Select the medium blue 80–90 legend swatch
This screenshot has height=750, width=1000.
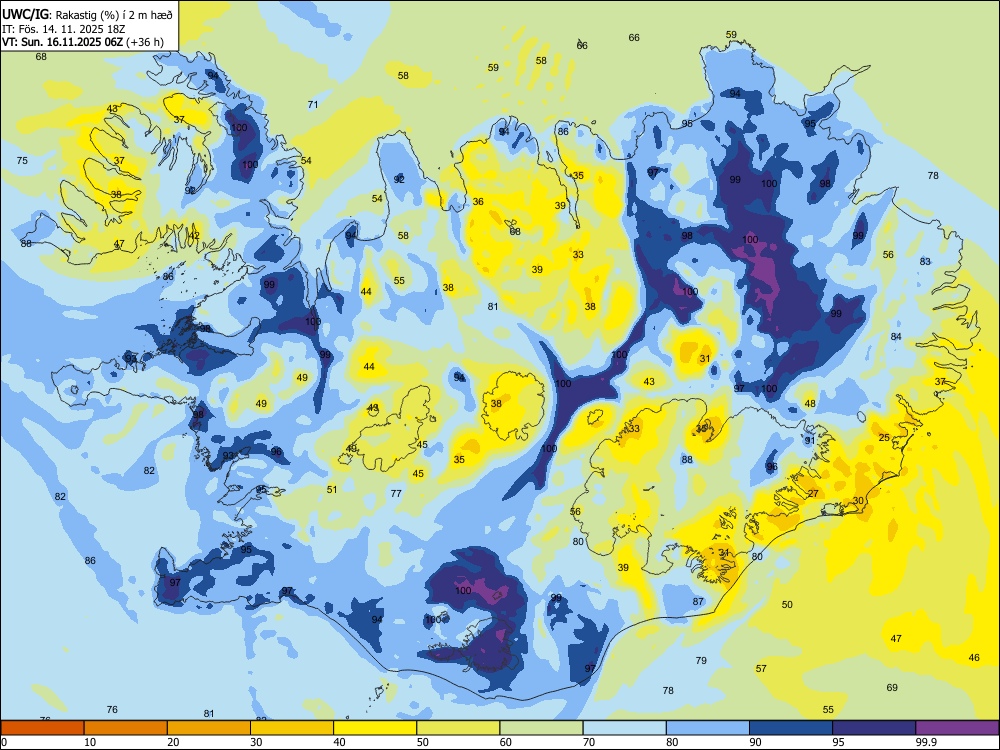click(708, 728)
